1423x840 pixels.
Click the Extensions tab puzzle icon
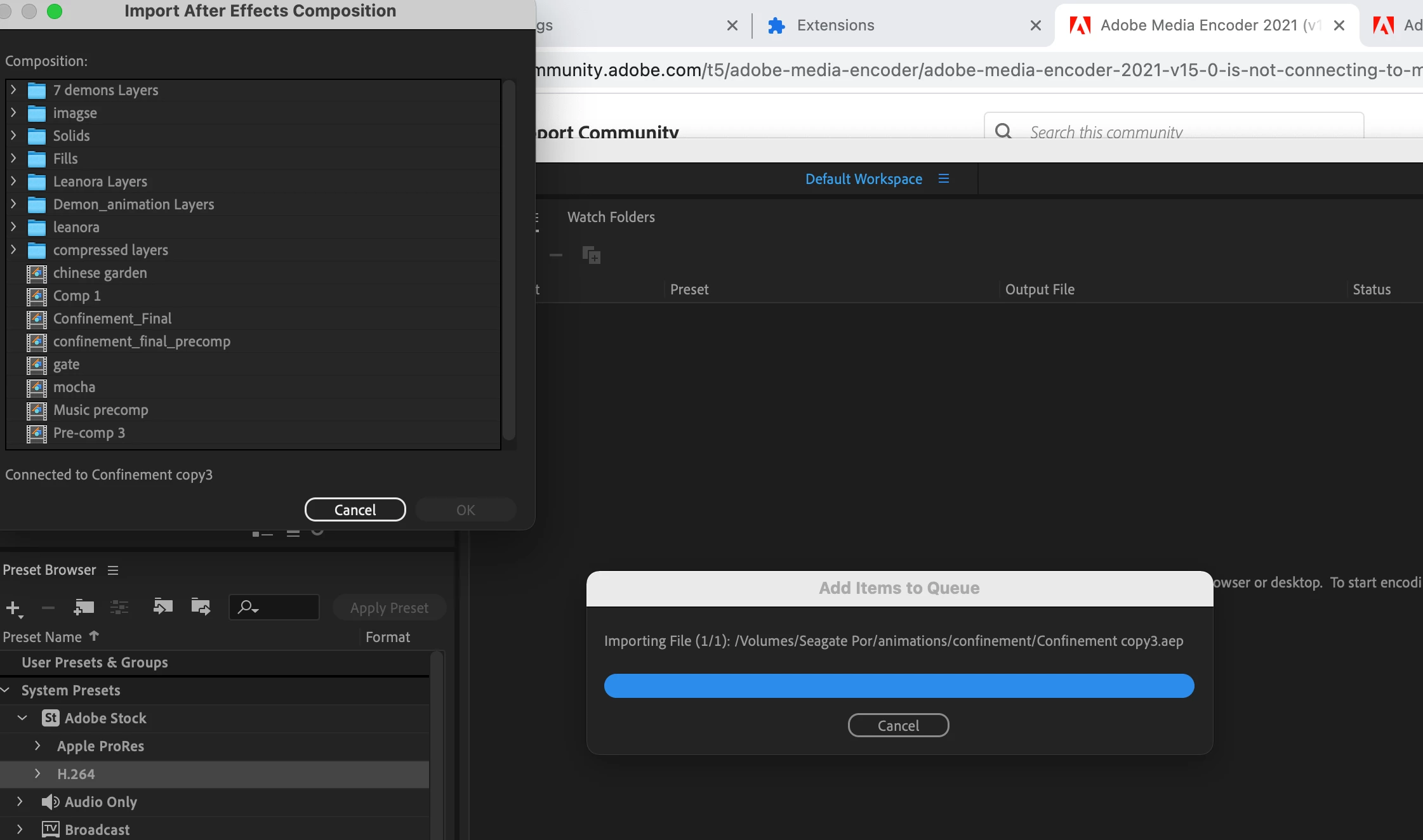click(776, 25)
